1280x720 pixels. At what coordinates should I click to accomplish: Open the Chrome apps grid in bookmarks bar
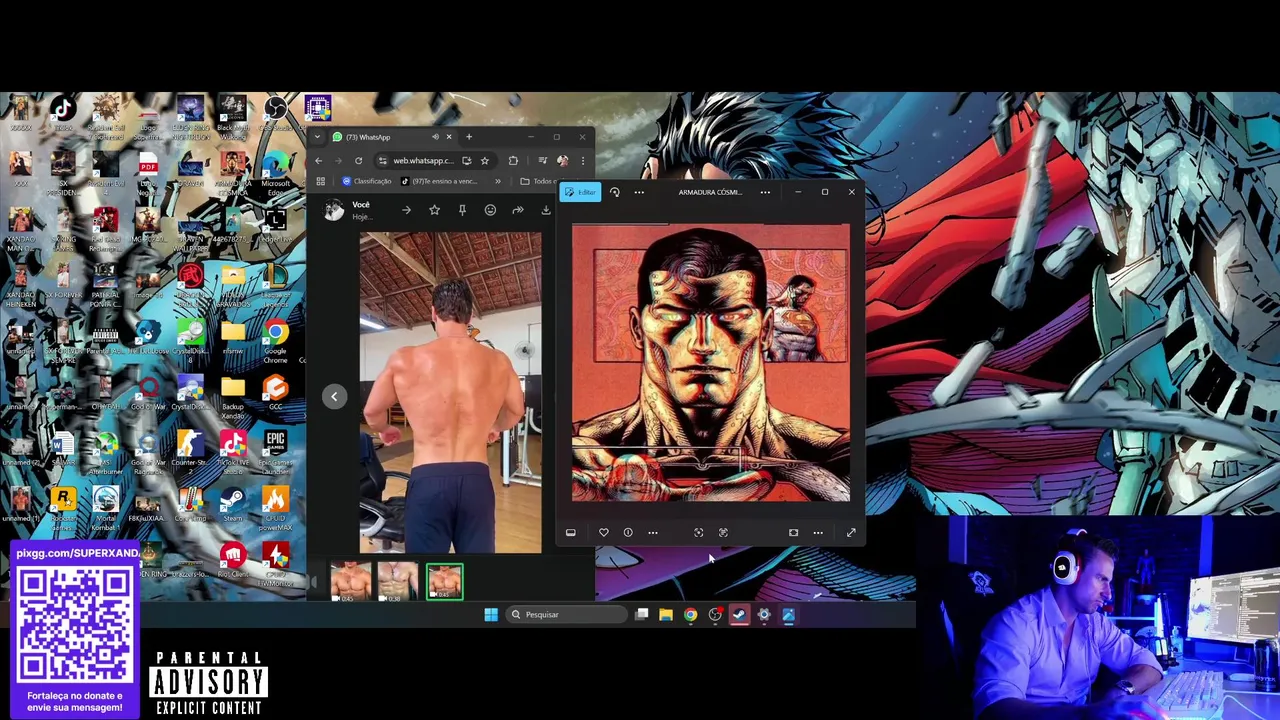pyautogui.click(x=321, y=181)
